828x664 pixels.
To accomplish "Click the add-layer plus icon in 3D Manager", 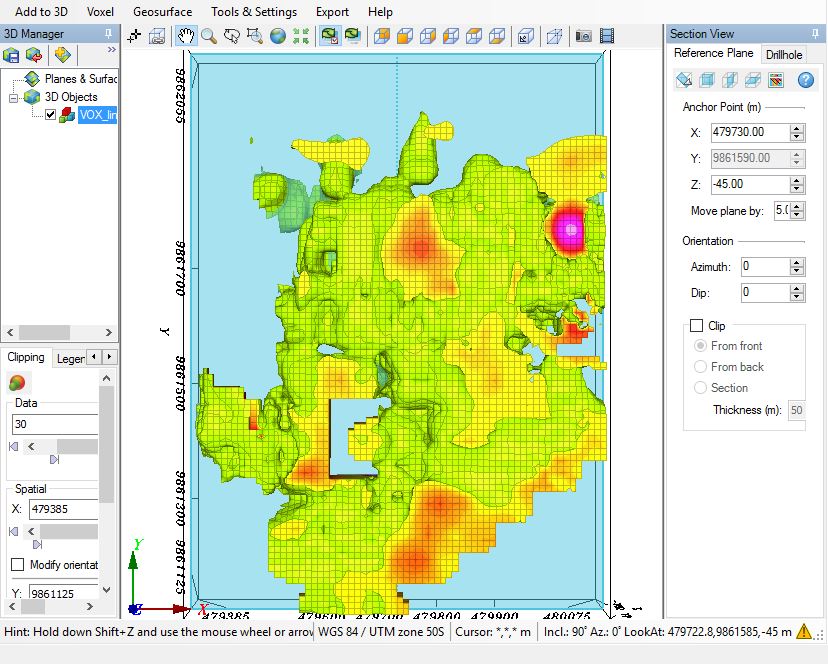I will tap(63, 54).
